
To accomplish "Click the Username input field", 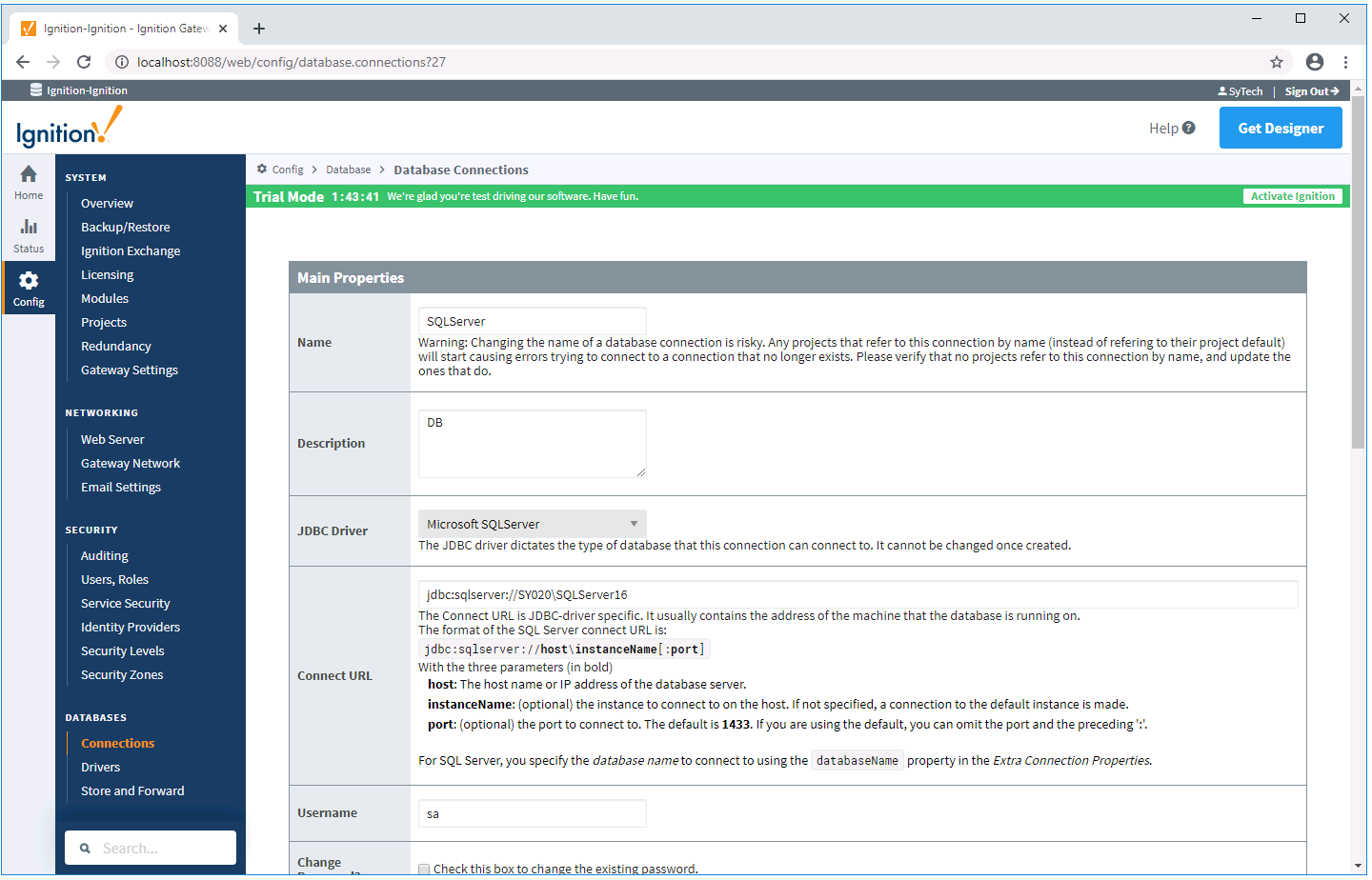I will (533, 813).
